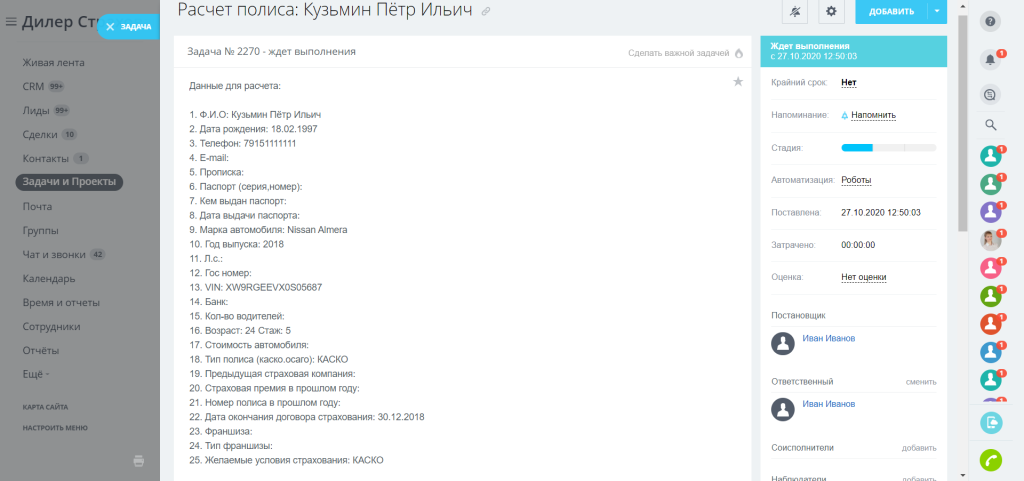Viewport: 1024px width, 481px height.
Task: Click the green phone call button
Action: pos(991,461)
